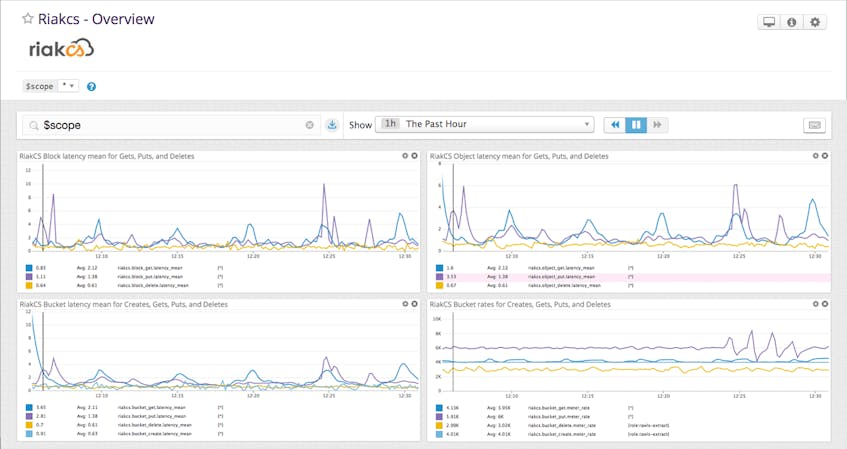Click Avg: 3.95K value in Bucket rates legend
This screenshot has width=847, height=449.
pyautogui.click(x=498, y=408)
